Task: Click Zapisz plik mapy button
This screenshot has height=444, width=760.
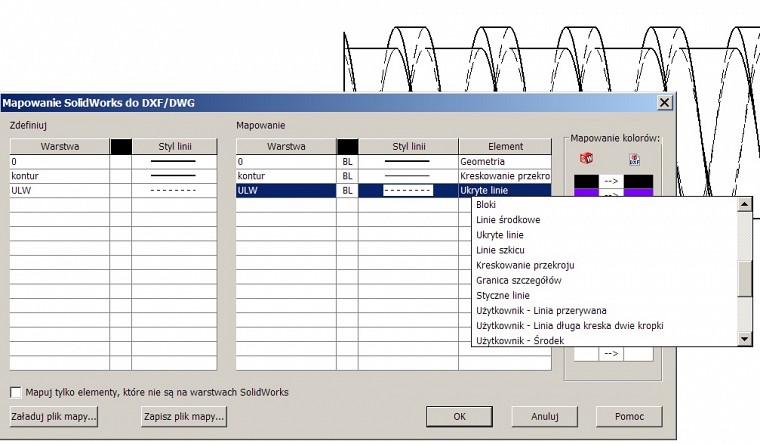Action: (184, 416)
